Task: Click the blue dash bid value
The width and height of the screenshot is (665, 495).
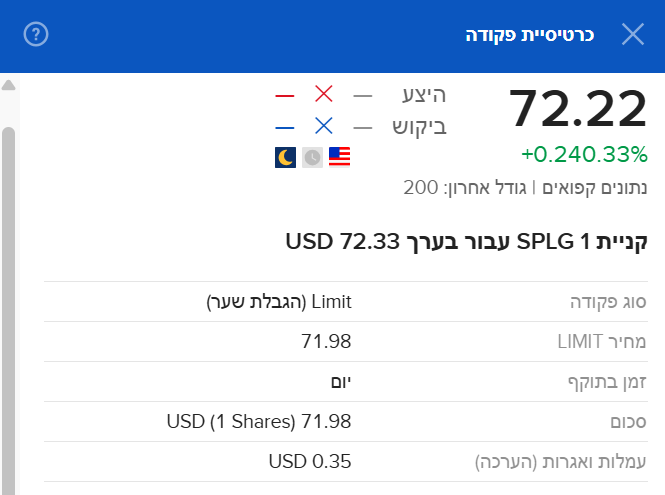Action: (x=285, y=127)
